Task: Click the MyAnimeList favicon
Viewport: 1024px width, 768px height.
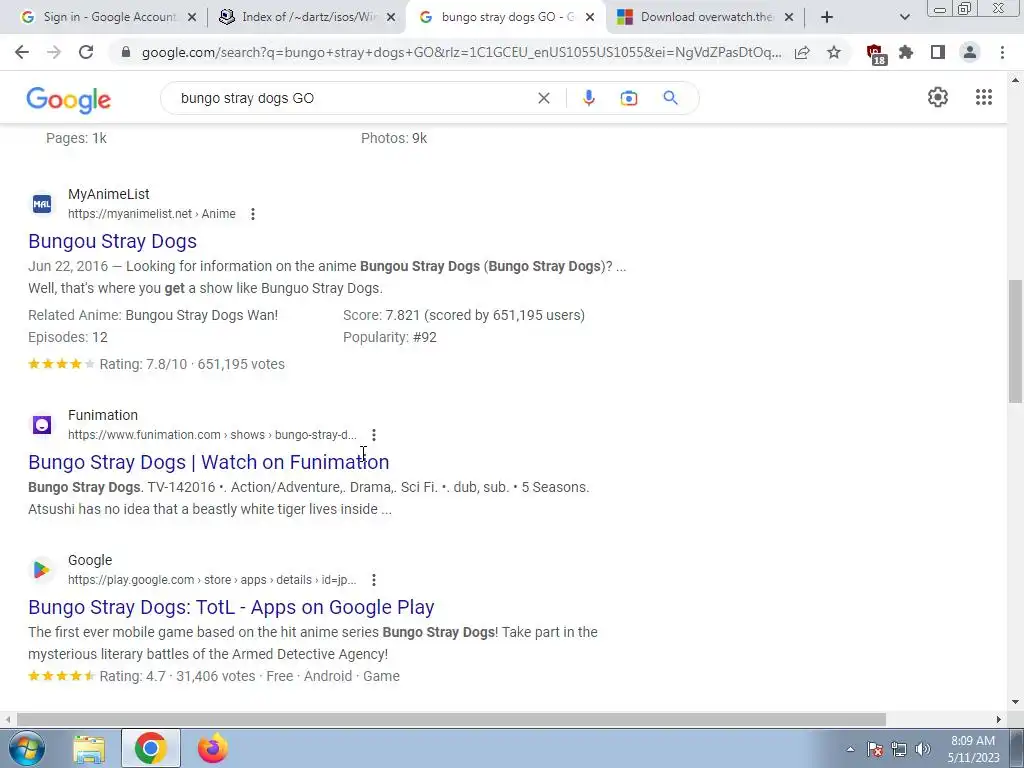Action: [42, 204]
